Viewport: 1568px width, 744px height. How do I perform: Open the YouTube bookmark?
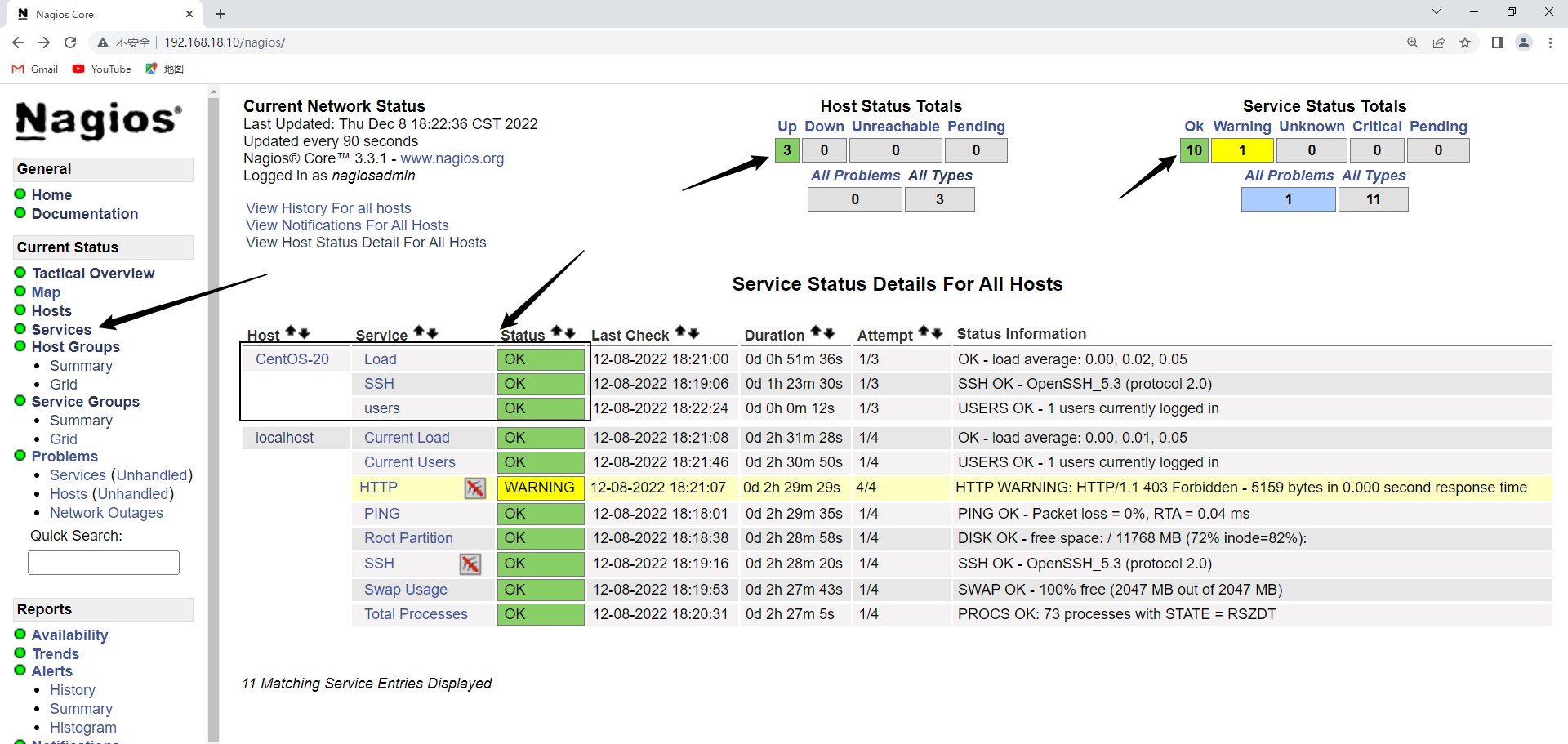[x=102, y=69]
